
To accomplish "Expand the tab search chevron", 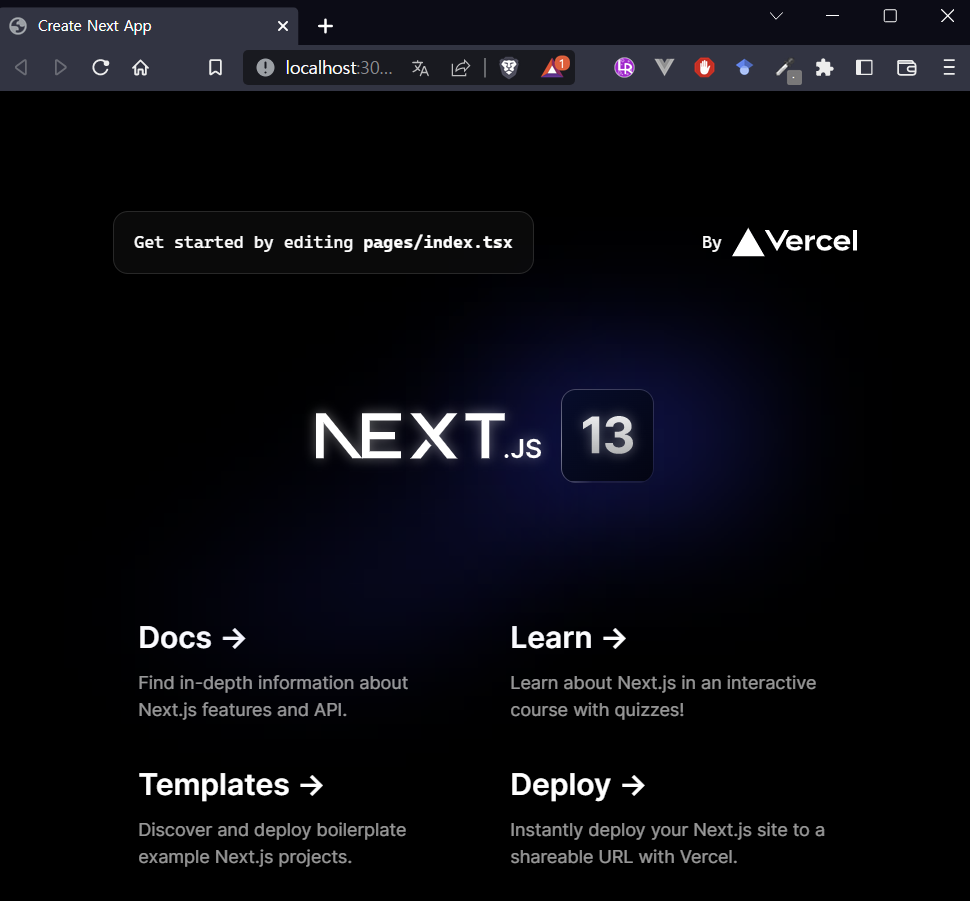I will point(776,16).
